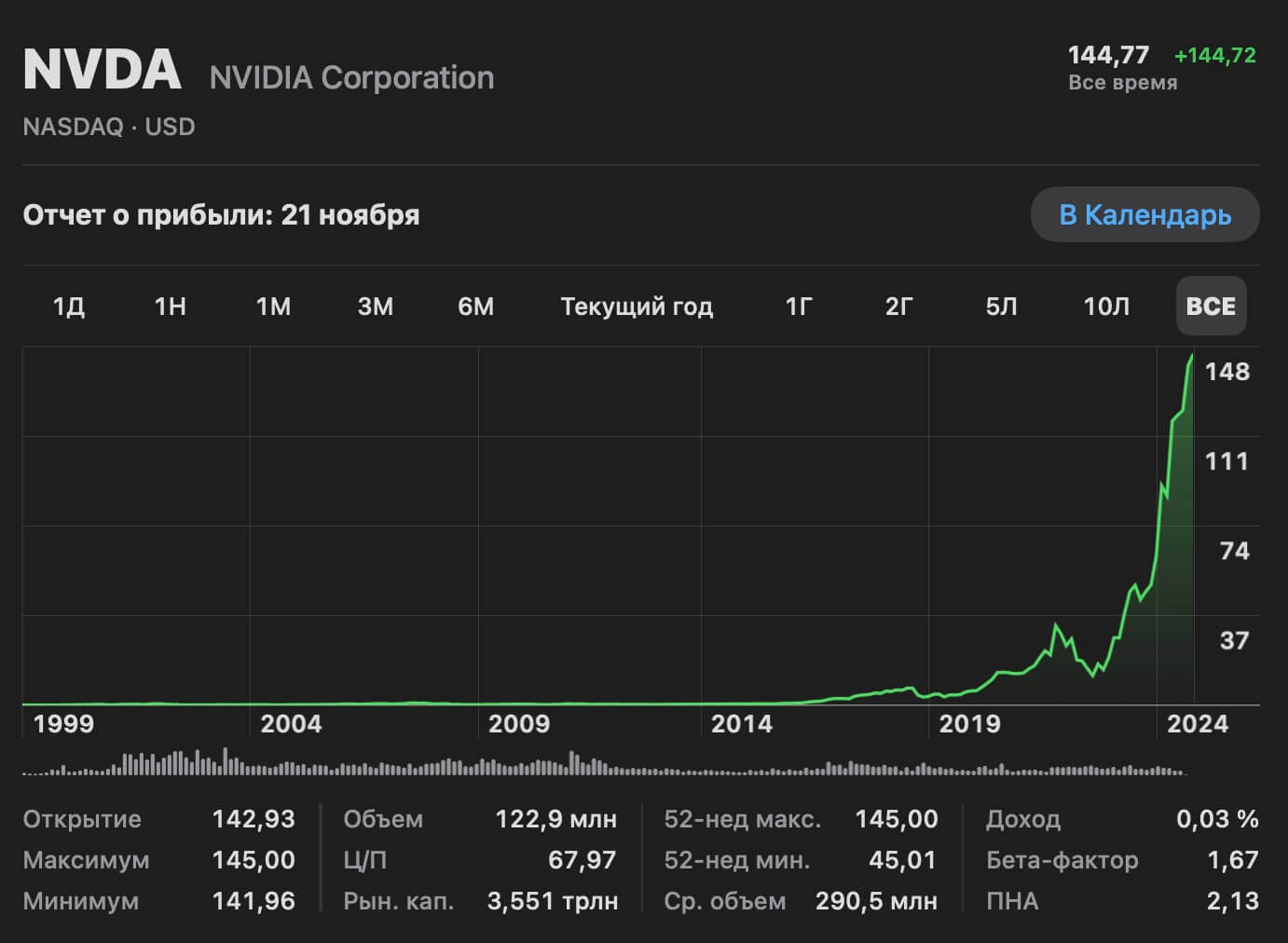Screen dimensions: 1288x943
Task: Click the Бета-фактор value 1,67
Action: tap(1233, 860)
